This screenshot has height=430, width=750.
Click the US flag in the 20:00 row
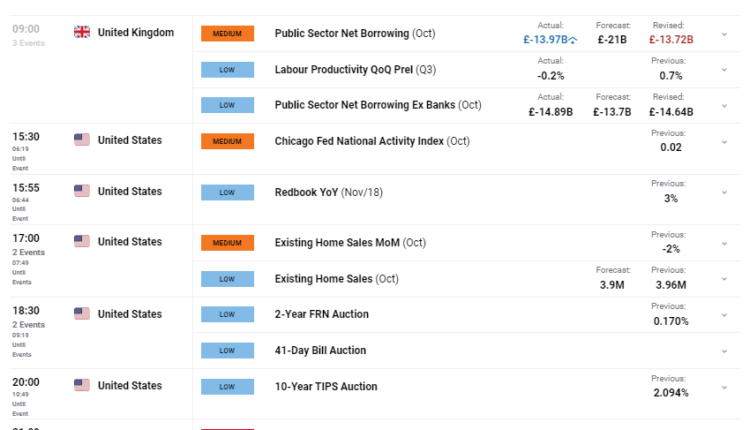coord(82,385)
